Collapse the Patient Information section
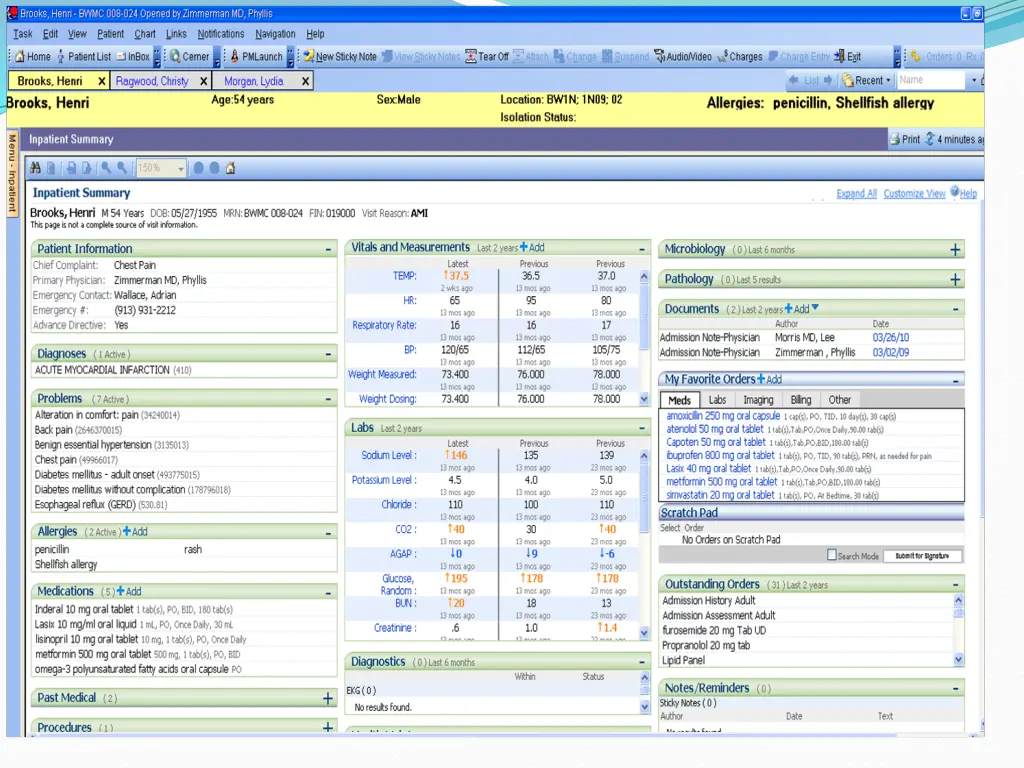 [328, 249]
